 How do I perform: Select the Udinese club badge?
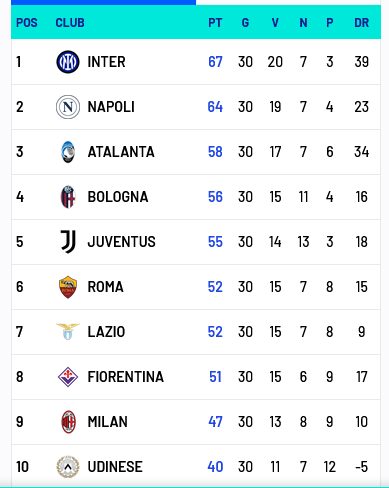(68, 467)
